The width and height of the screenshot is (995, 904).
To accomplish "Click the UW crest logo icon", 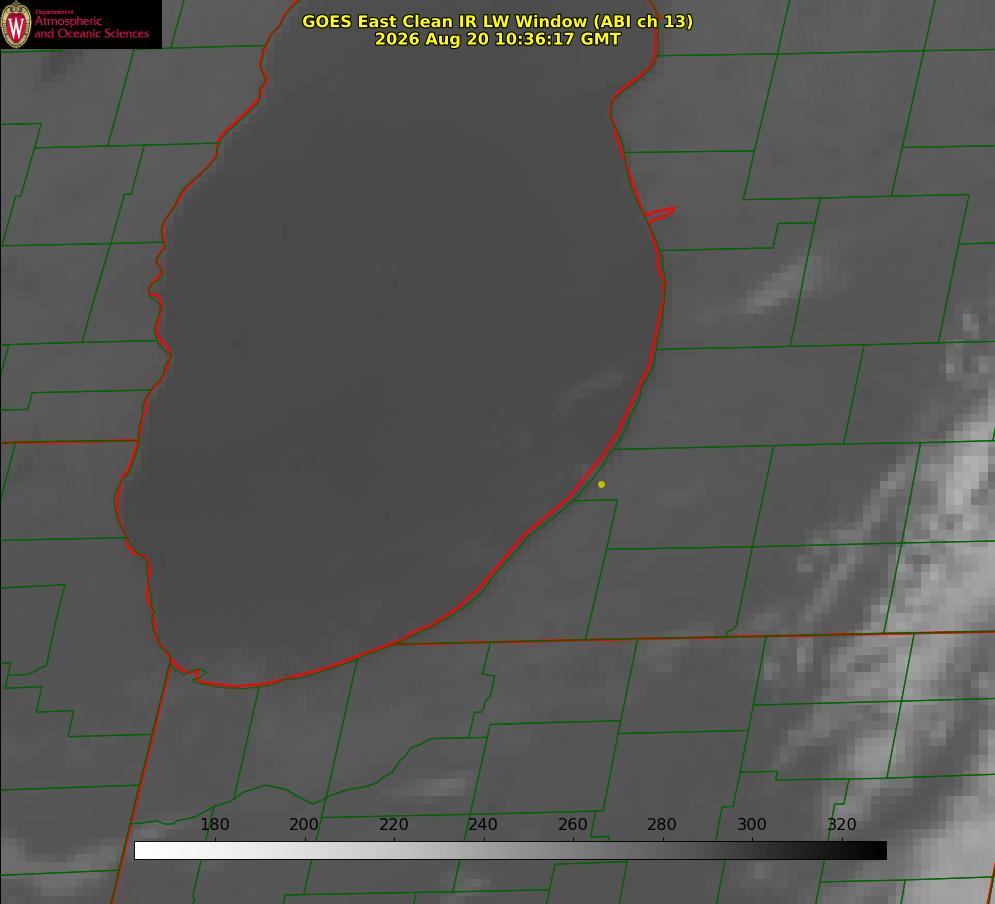I will tap(16, 24).
